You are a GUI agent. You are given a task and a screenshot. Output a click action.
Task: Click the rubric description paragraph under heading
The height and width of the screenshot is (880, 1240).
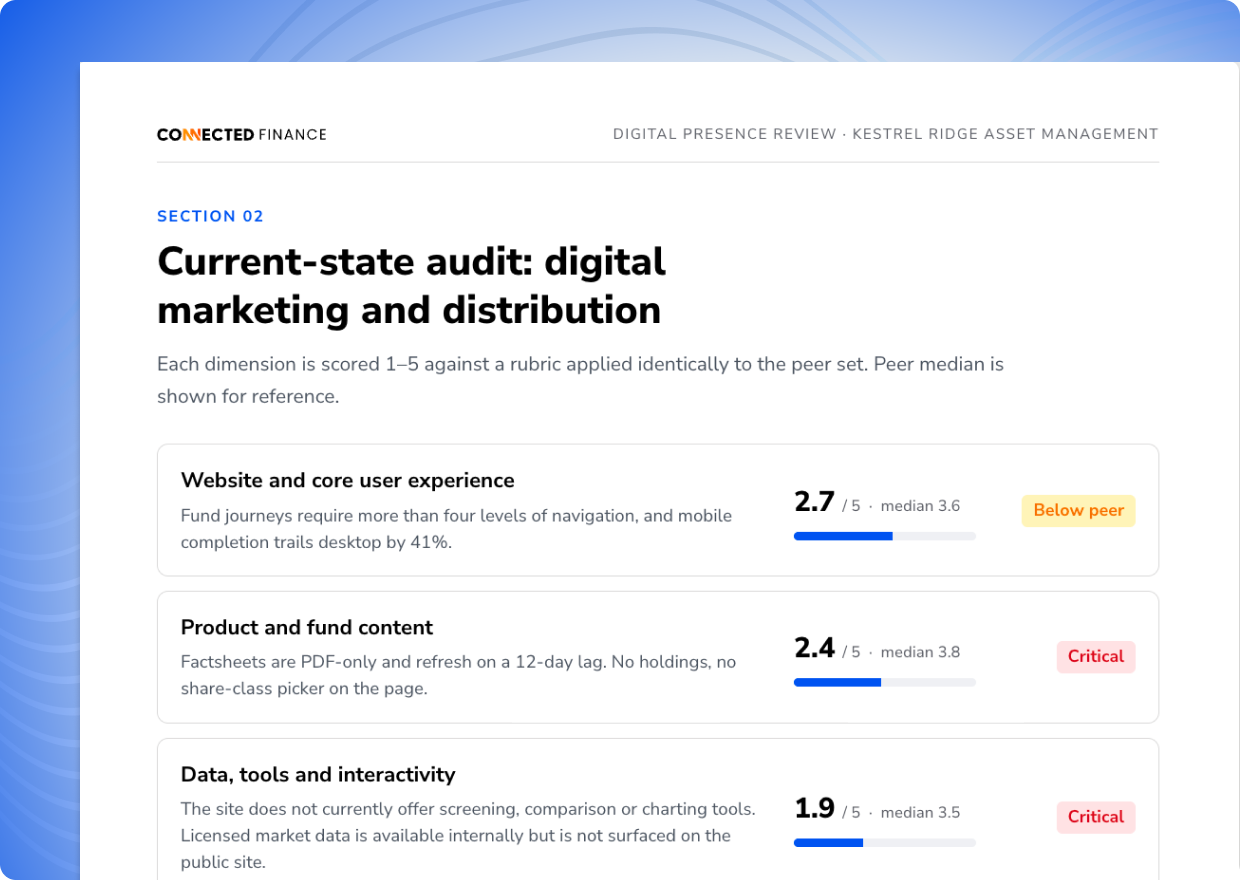[x=580, y=380]
